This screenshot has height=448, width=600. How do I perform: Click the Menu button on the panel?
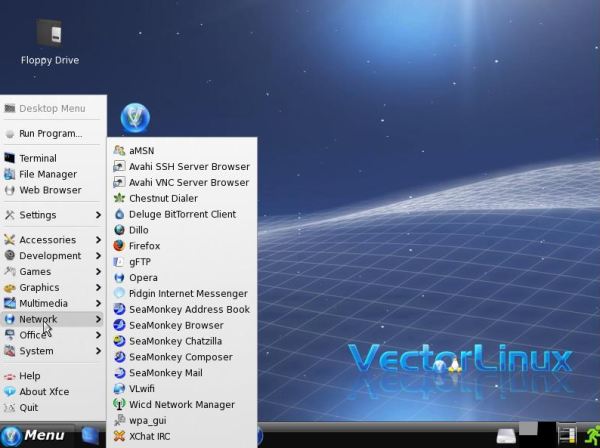pos(34,435)
